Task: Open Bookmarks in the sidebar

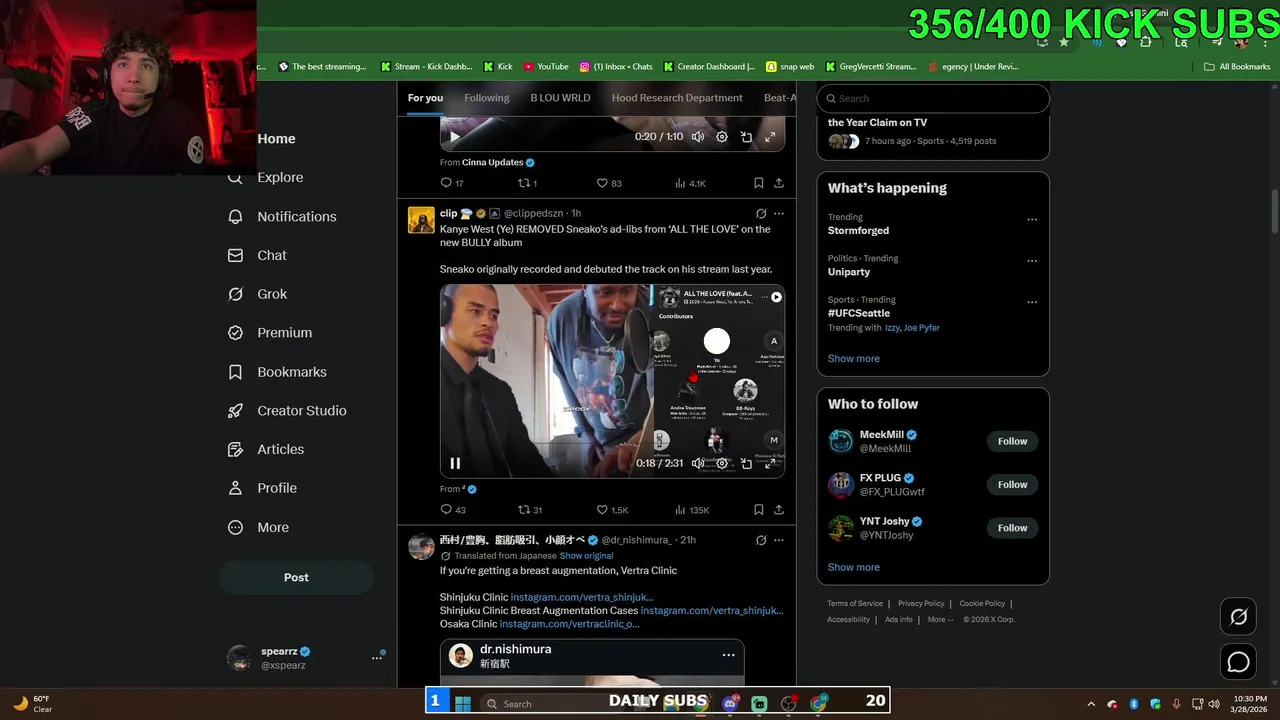Action: (278, 372)
